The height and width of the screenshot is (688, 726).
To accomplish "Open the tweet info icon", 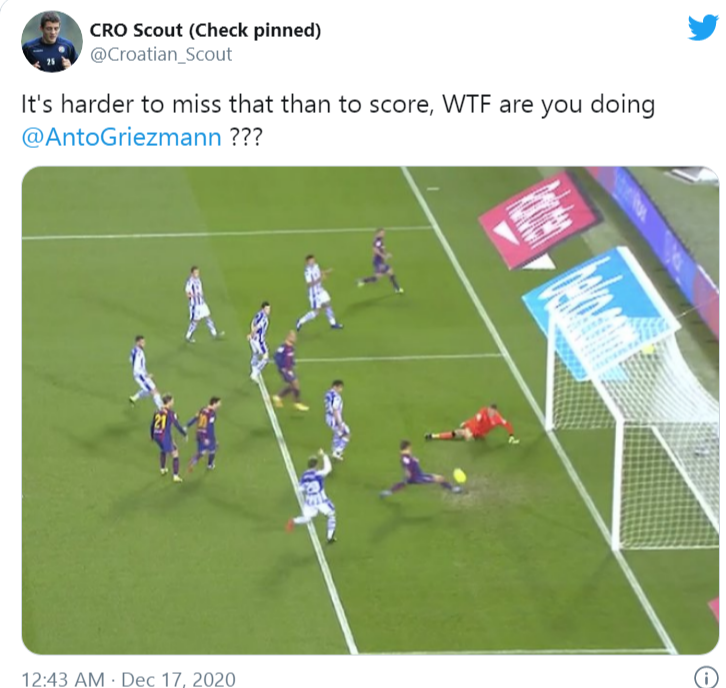I will coord(706,678).
